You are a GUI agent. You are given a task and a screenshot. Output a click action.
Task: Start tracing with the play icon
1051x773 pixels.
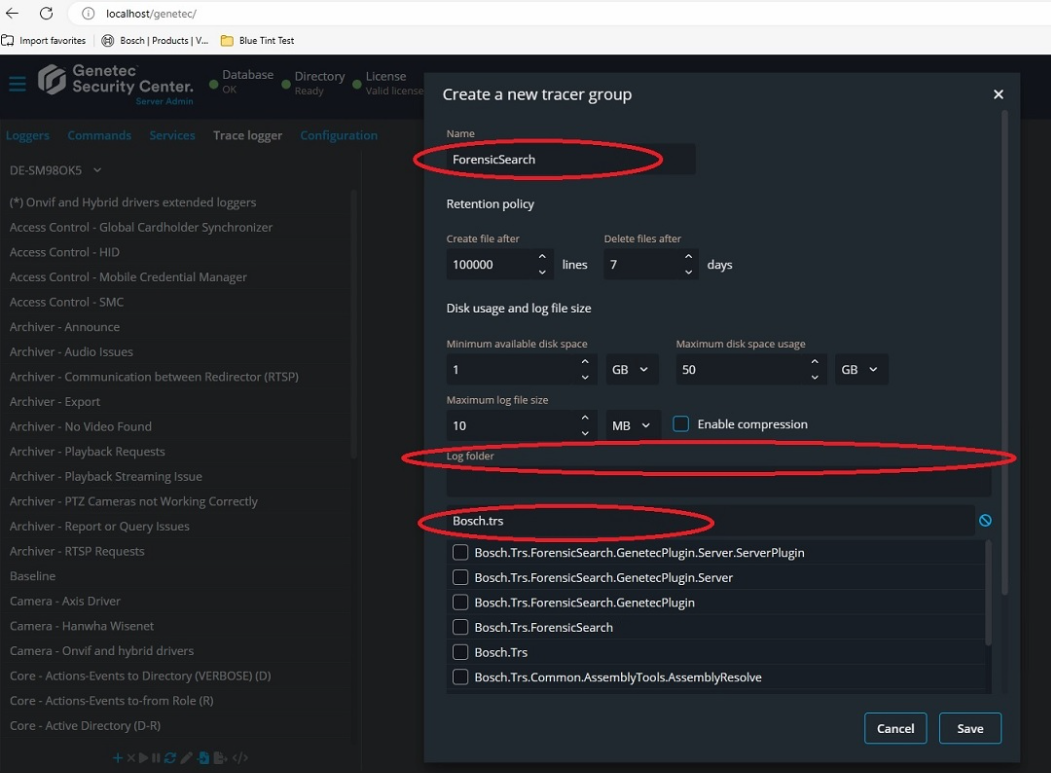pos(143,758)
